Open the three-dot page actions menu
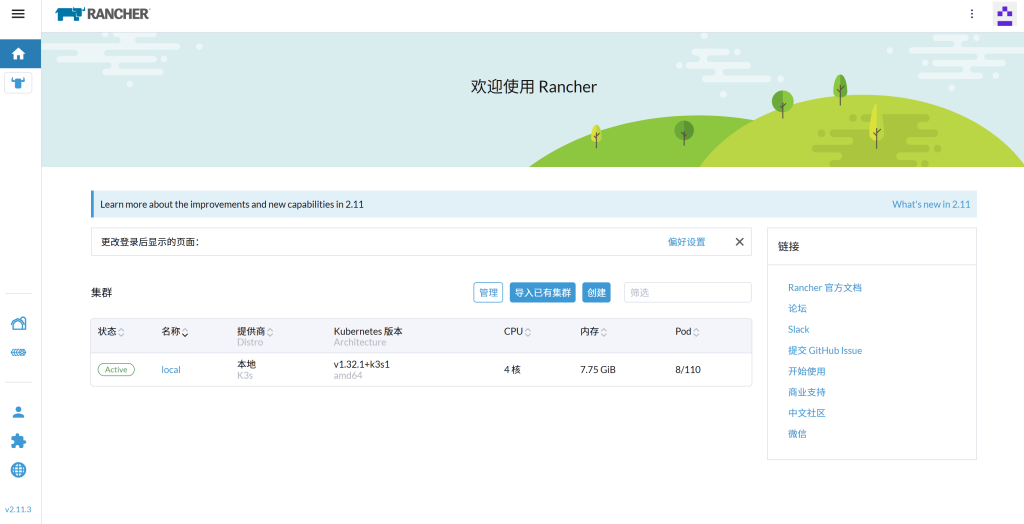1024x524 pixels. pyautogui.click(x=972, y=14)
